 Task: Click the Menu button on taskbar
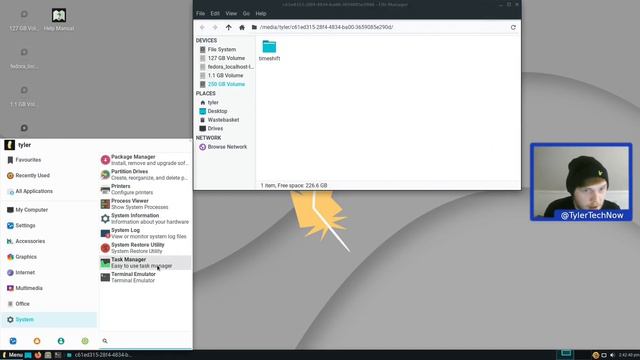click(x=12, y=355)
